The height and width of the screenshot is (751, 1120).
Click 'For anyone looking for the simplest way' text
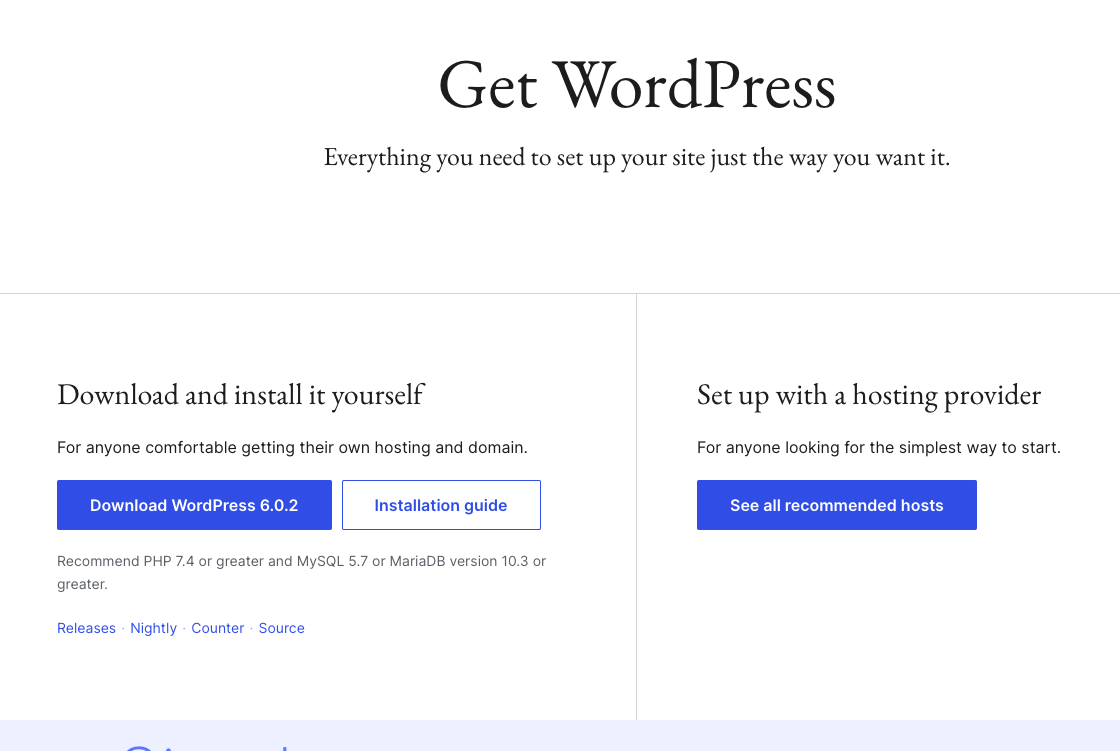(879, 448)
